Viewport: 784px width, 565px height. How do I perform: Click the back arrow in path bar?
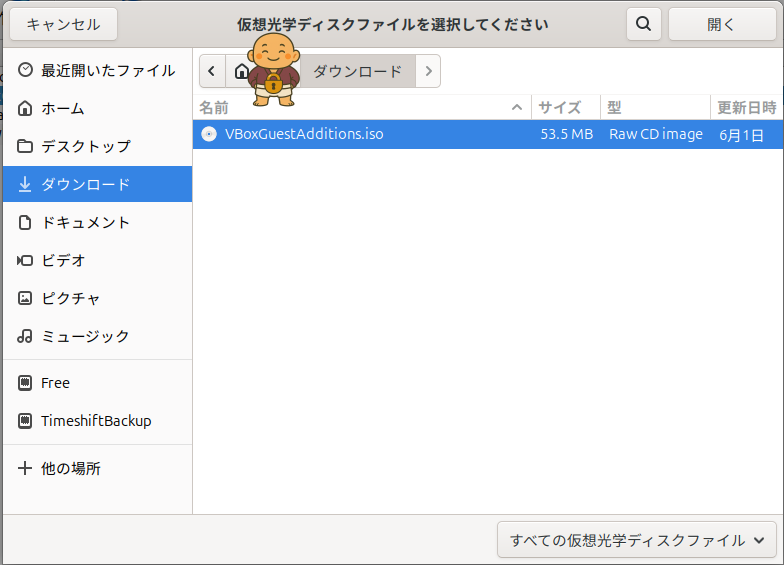click(212, 71)
